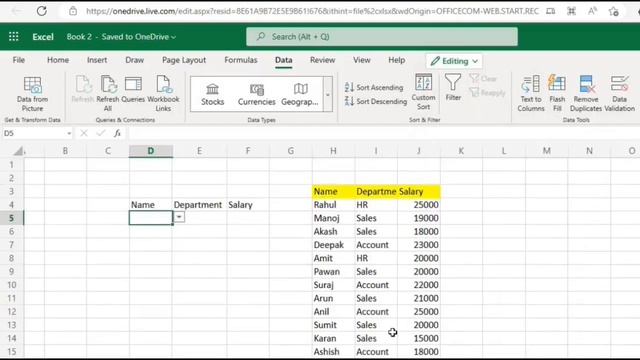Click the Excel app name link
Viewport: 640px width, 360px height.
43,37
